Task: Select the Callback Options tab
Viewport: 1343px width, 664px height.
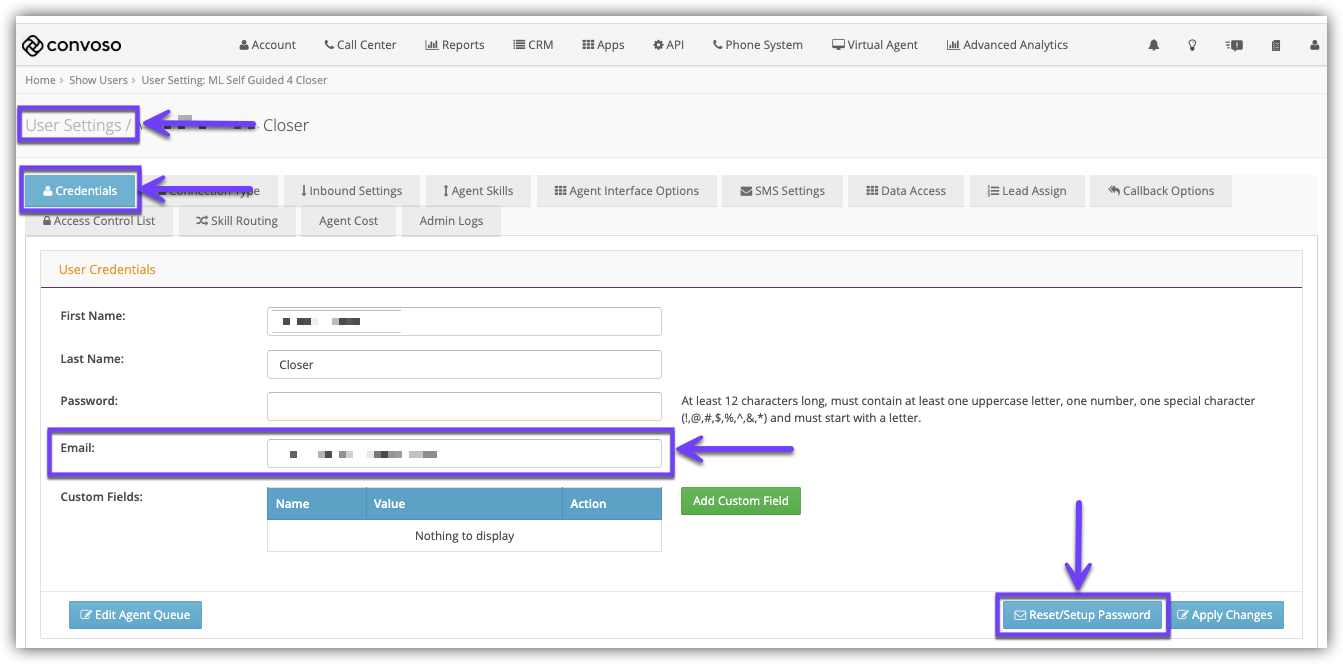Action: pyautogui.click(x=1160, y=191)
